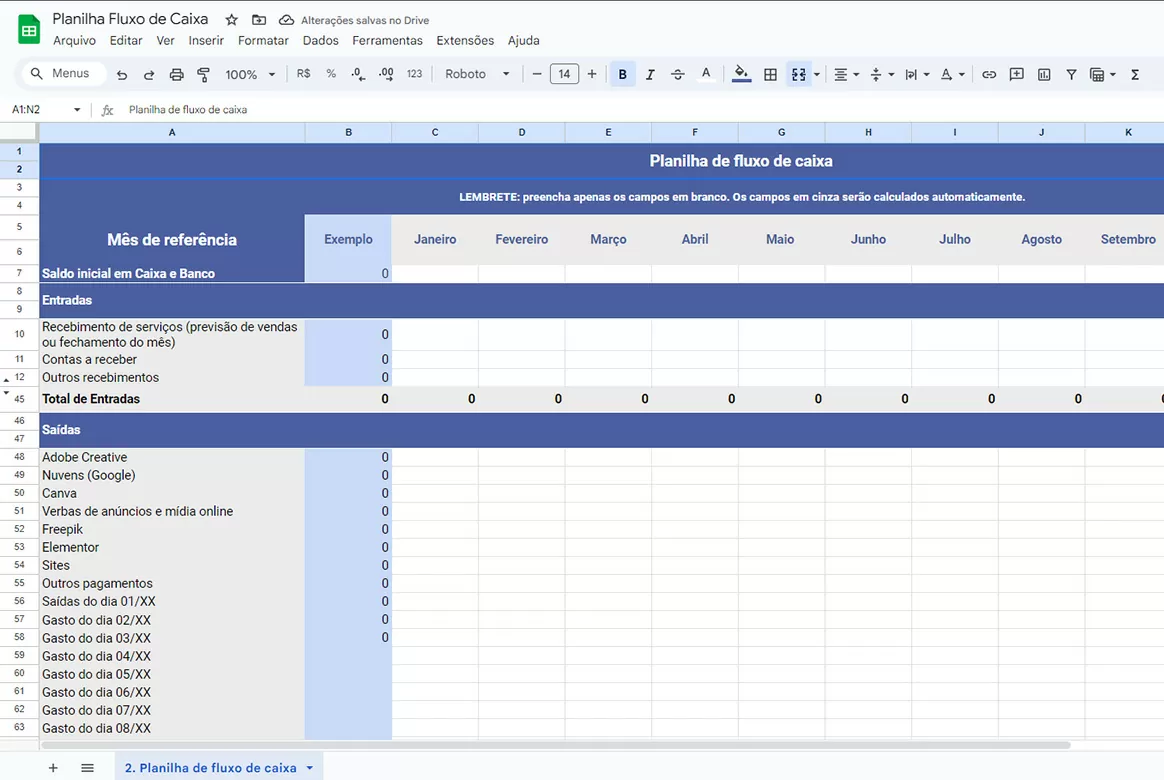Viewport: 1164px width, 780px height.
Task: Redo the last action
Action: (x=148, y=74)
